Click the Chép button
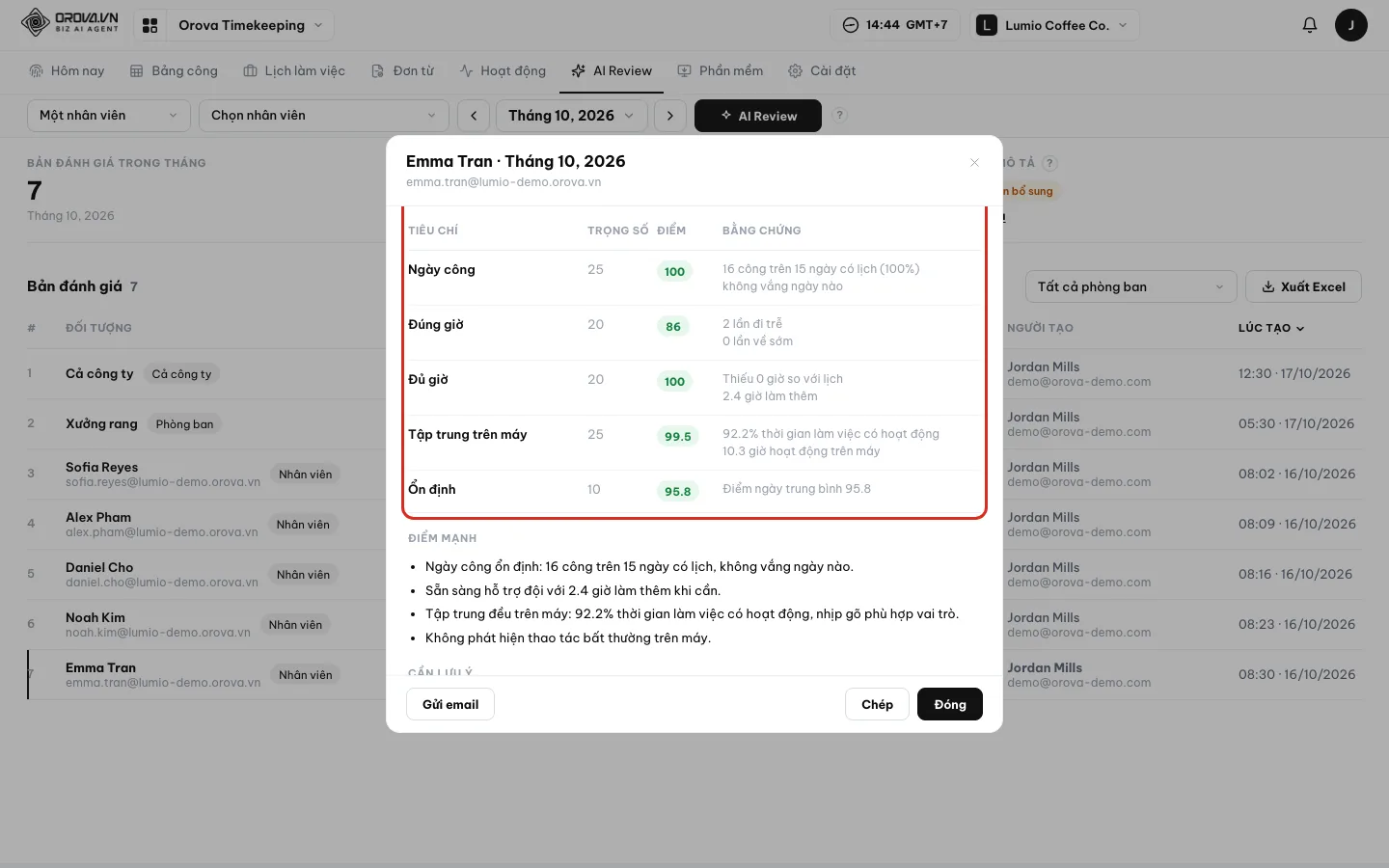The image size is (1389, 868). coord(877,704)
